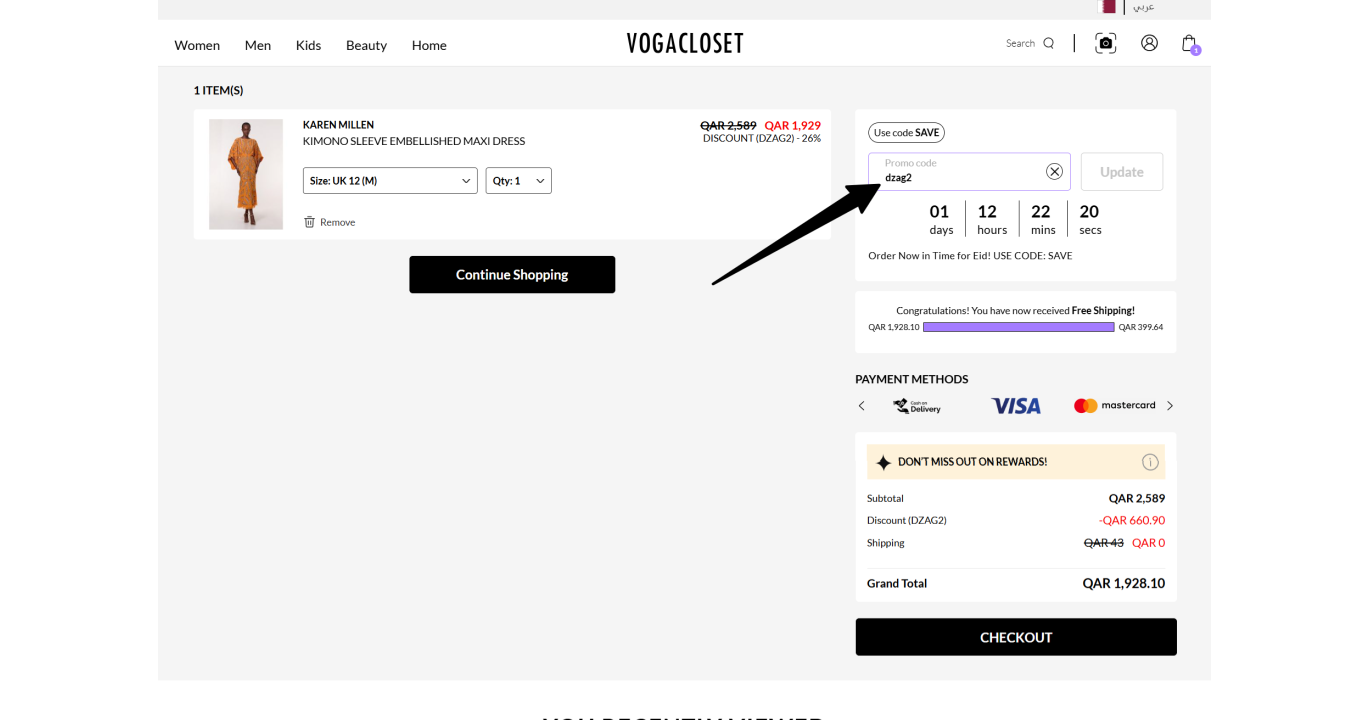This screenshot has width=1368, height=720.
Task: Click the sparkle rewards star icon
Action: tap(883, 463)
